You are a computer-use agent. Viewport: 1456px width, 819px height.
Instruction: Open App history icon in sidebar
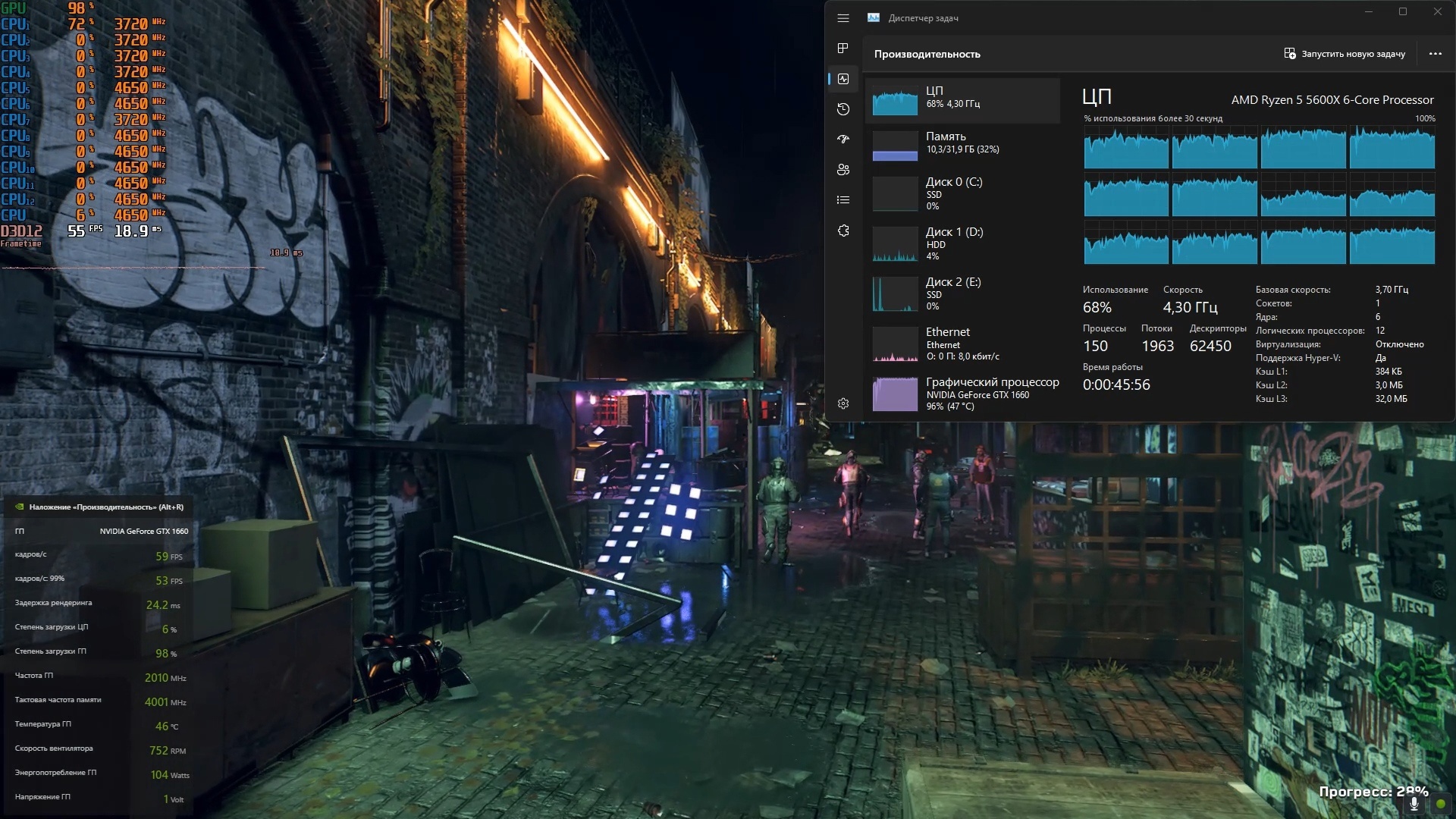843,109
